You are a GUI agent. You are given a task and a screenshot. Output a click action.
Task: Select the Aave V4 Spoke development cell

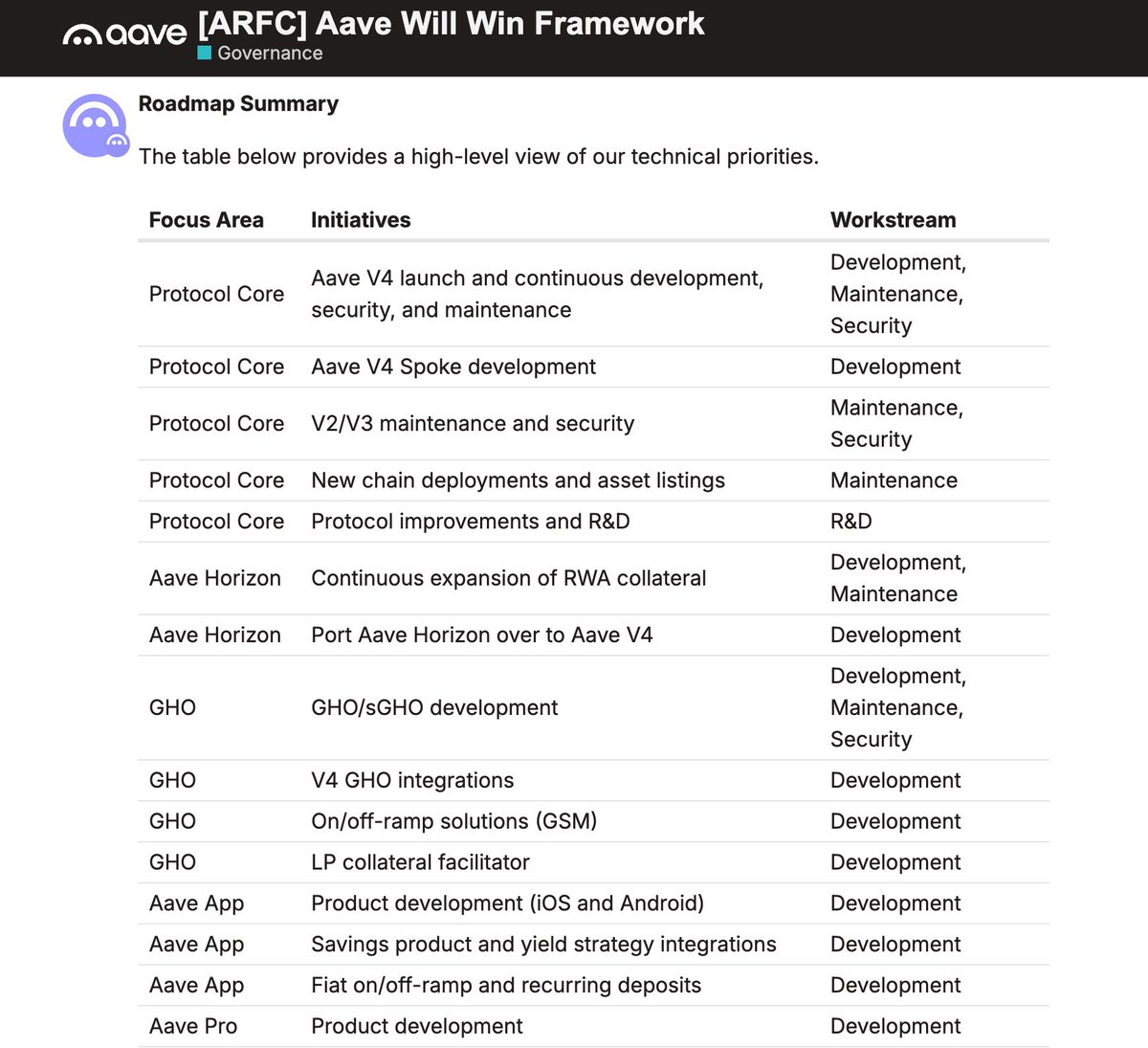pos(453,367)
